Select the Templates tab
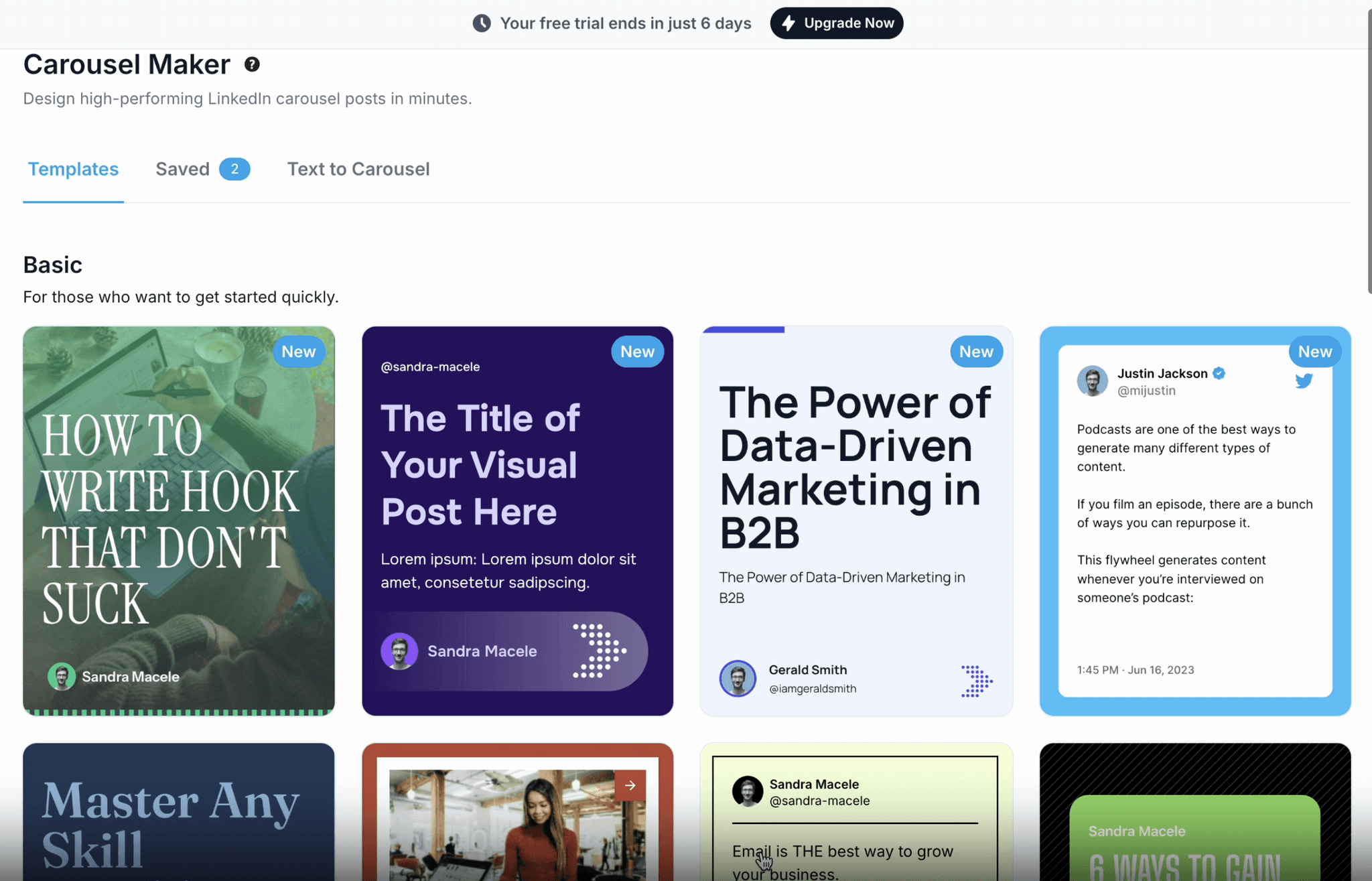Image resolution: width=1372 pixels, height=881 pixels. click(x=73, y=170)
